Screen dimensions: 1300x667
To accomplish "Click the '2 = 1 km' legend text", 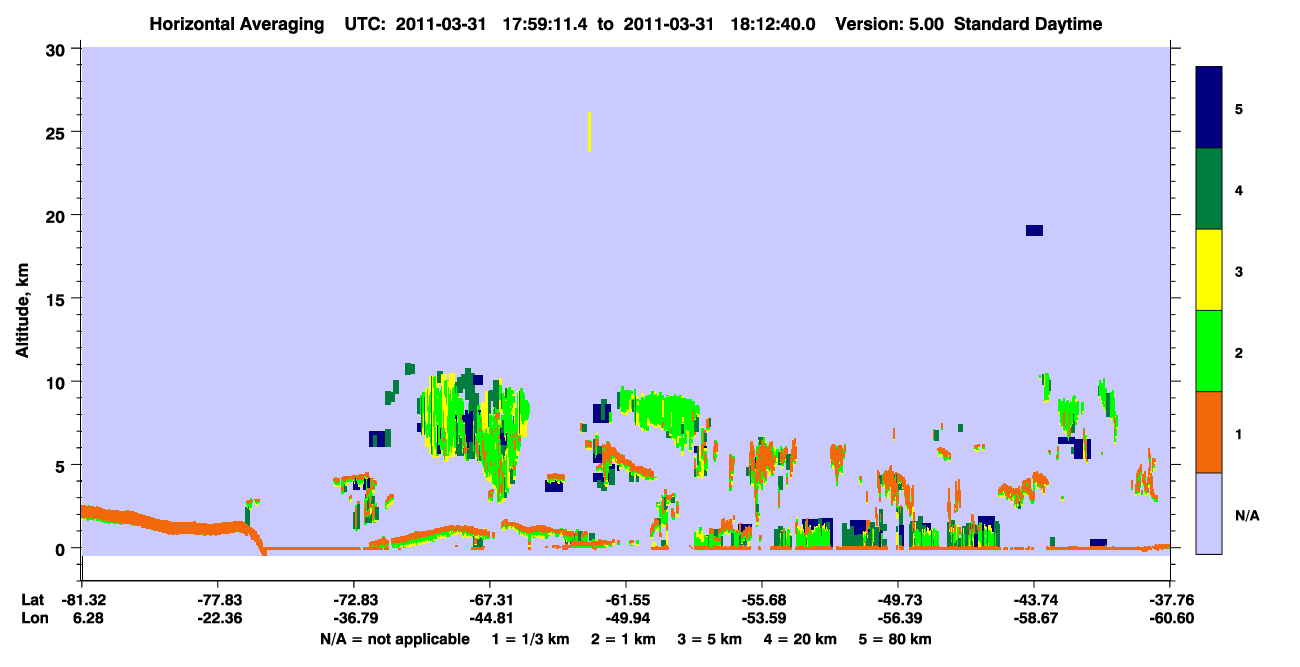I will [x=625, y=639].
